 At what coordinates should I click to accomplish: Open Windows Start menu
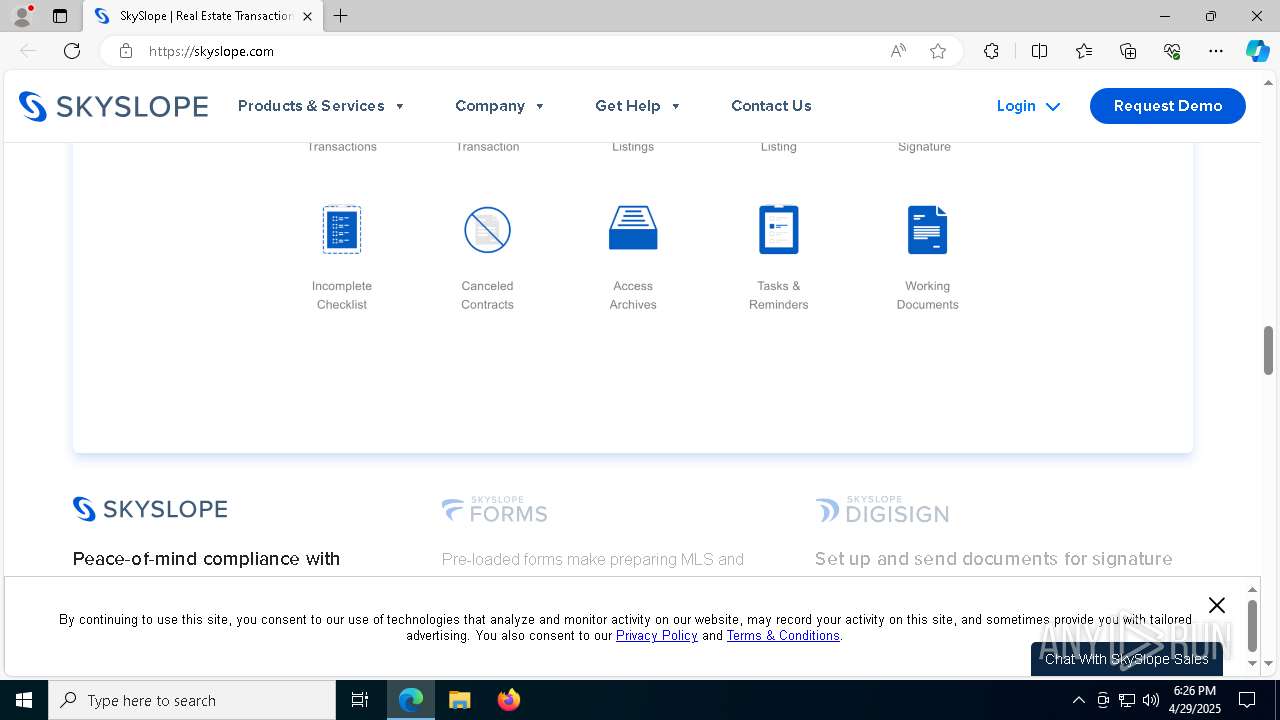24,700
